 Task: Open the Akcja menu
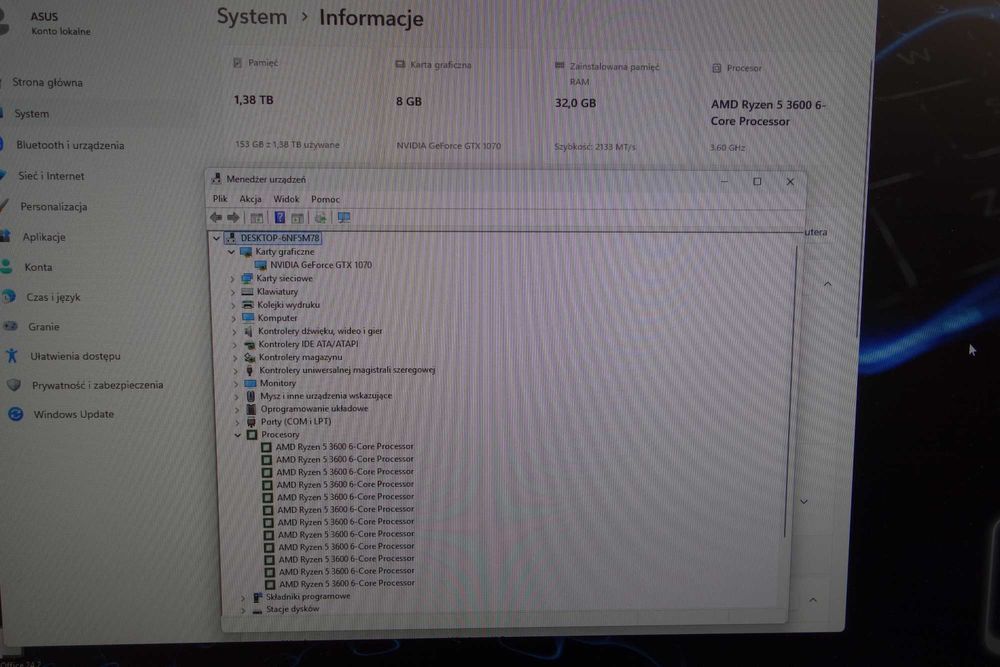coord(251,199)
